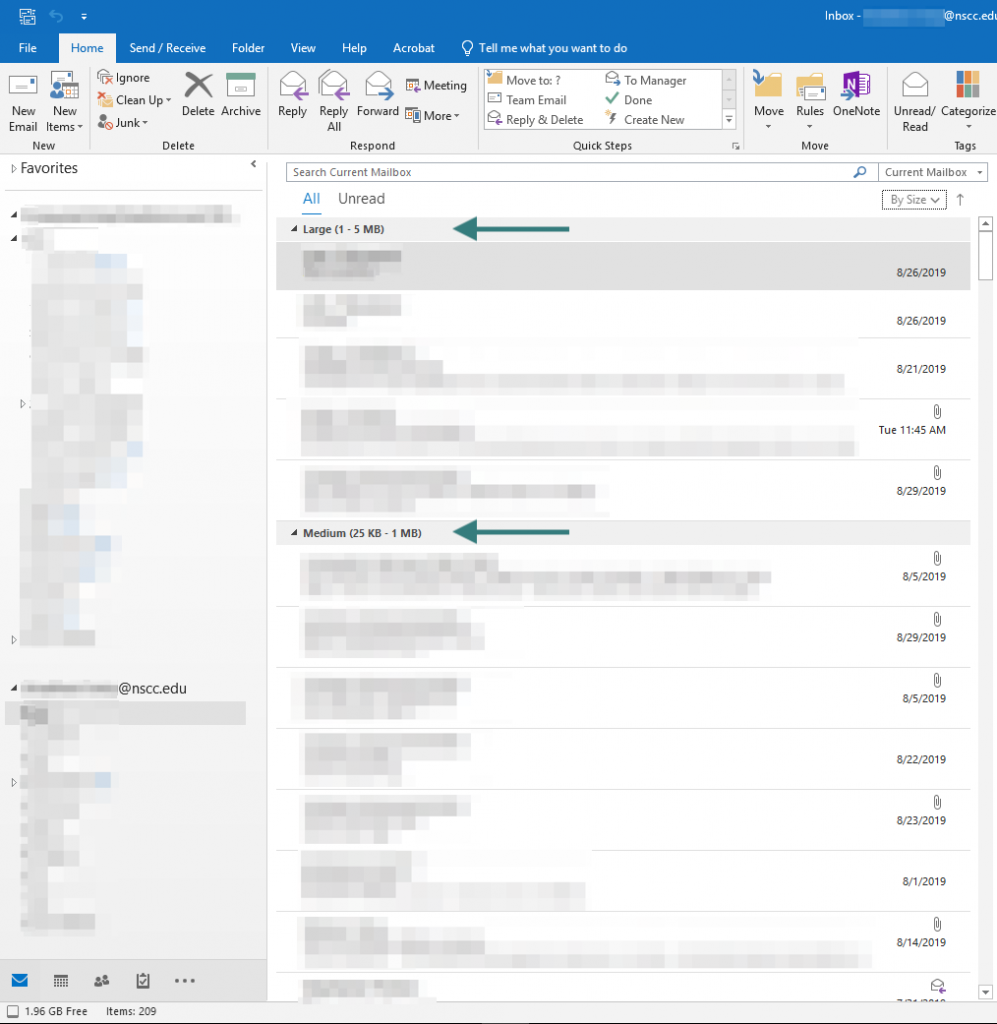Click the search magnifier icon
This screenshot has width=997, height=1024.
[860, 172]
